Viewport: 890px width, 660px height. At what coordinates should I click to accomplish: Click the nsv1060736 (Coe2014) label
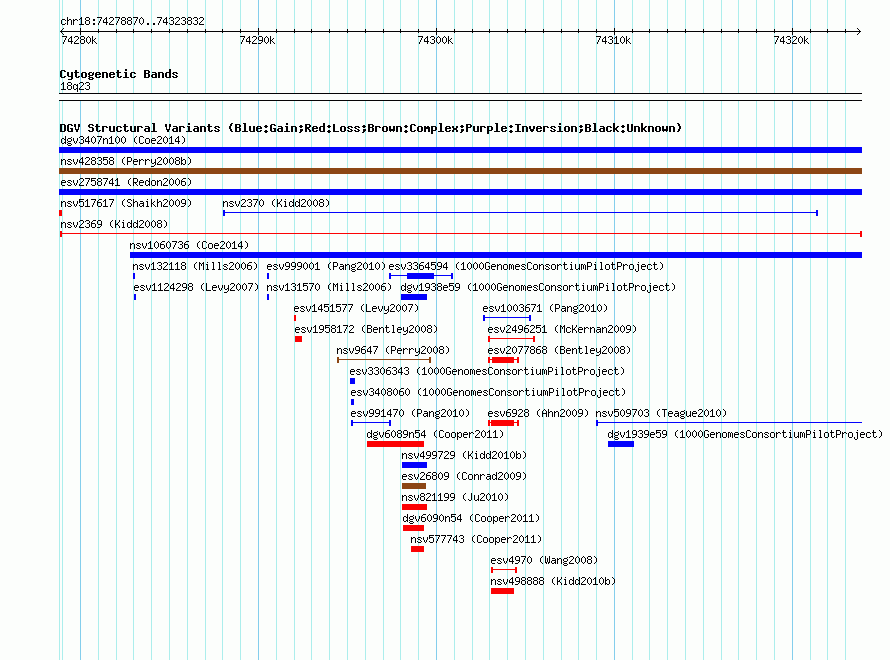189,245
